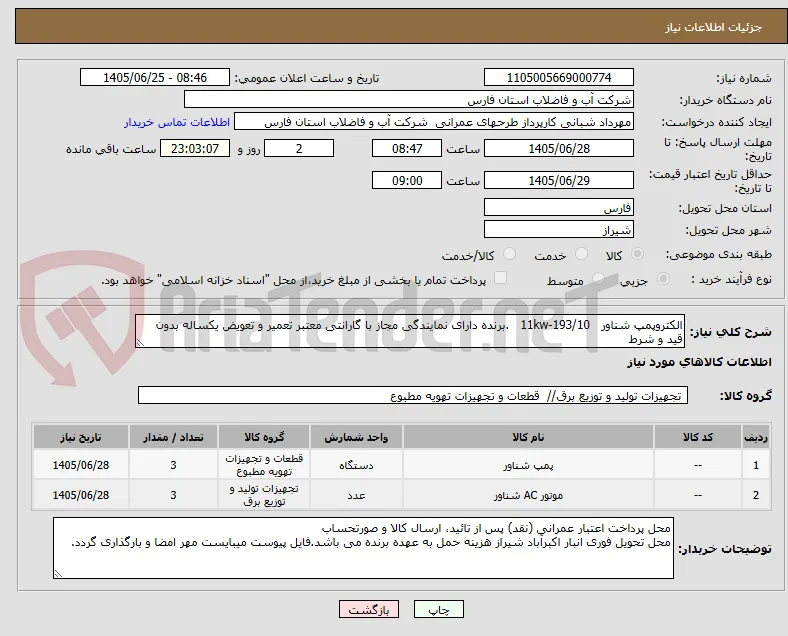
Task: Click the اطلاعات کالاهای مورد نیاز heading
Action: point(699,362)
